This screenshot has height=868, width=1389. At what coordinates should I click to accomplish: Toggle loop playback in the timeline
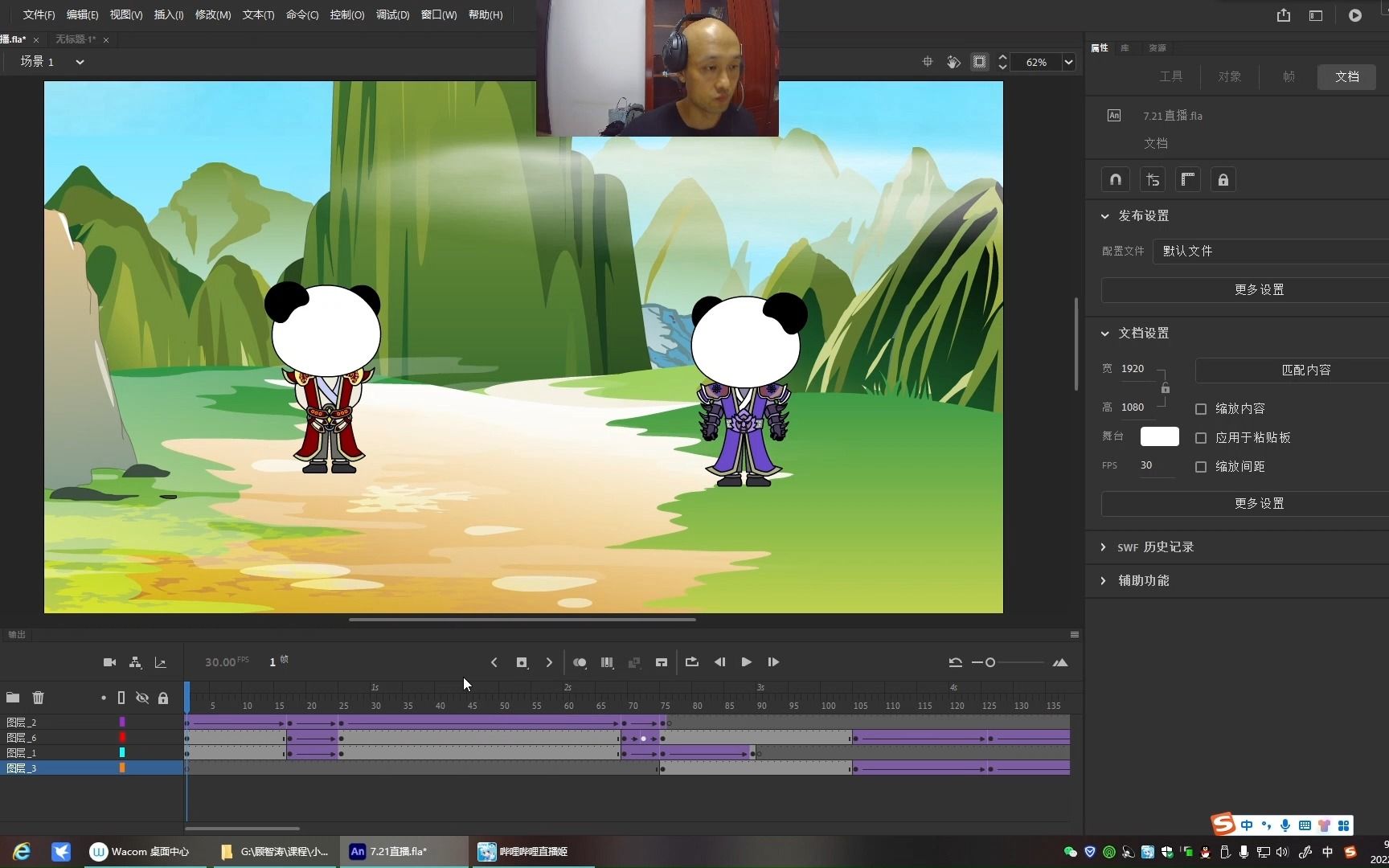691,662
